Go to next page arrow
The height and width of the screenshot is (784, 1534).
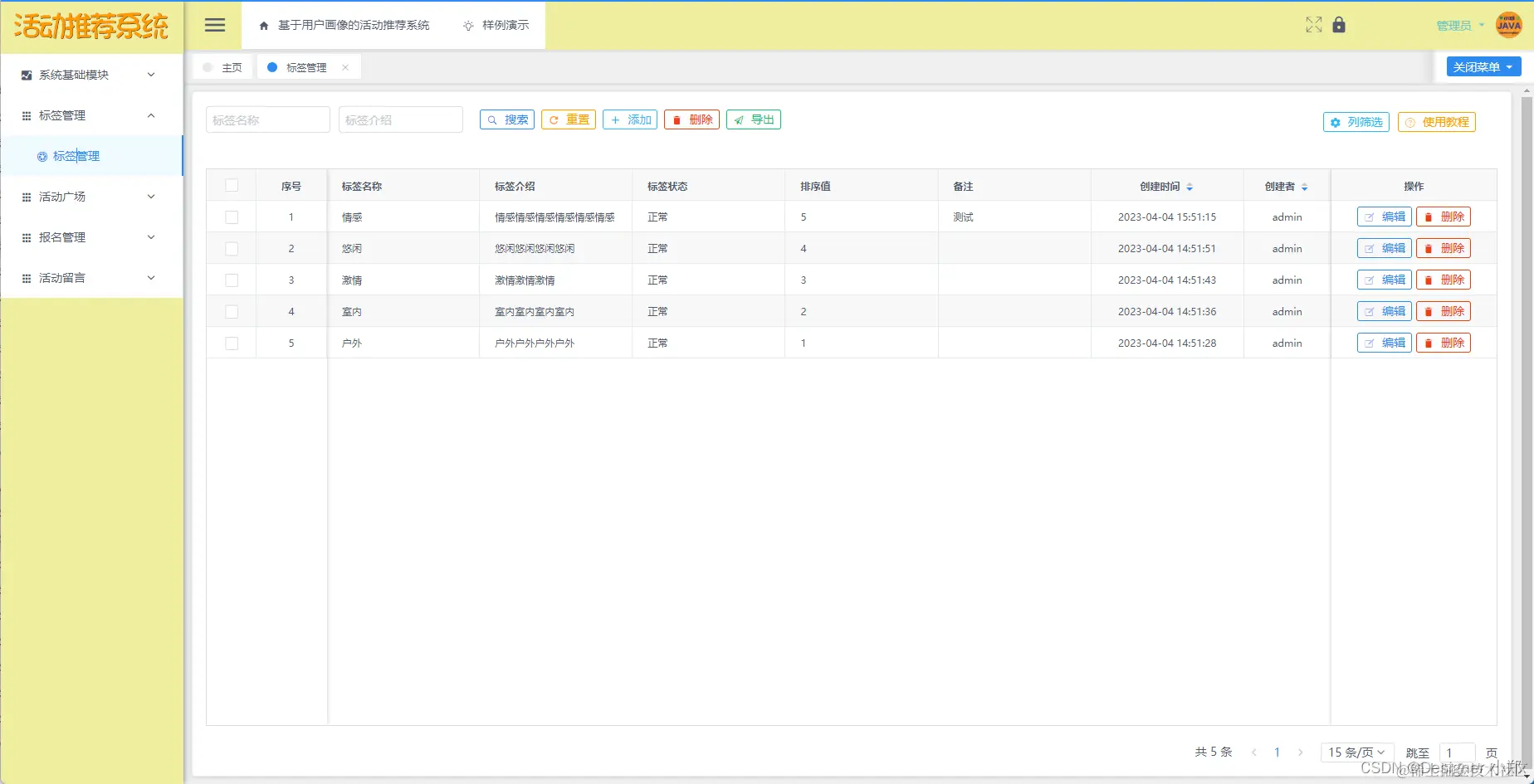(x=1300, y=752)
